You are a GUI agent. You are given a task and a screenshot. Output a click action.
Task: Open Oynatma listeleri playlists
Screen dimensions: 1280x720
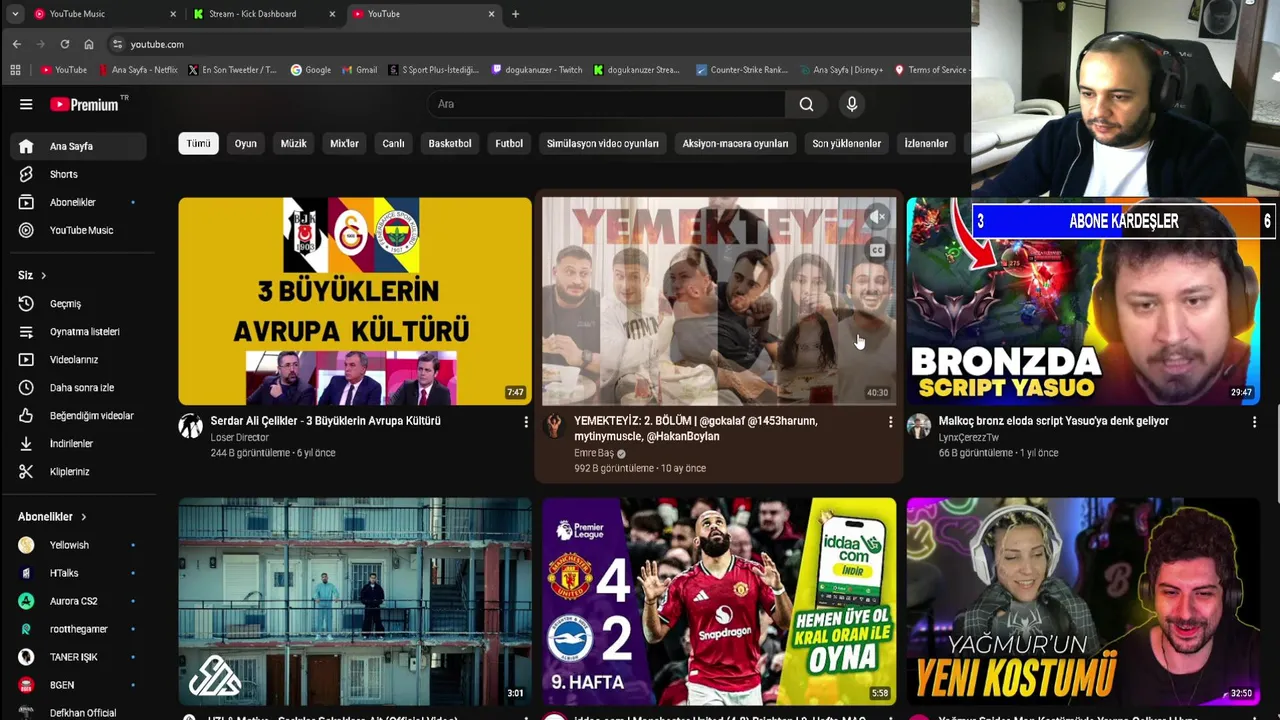coord(78,331)
